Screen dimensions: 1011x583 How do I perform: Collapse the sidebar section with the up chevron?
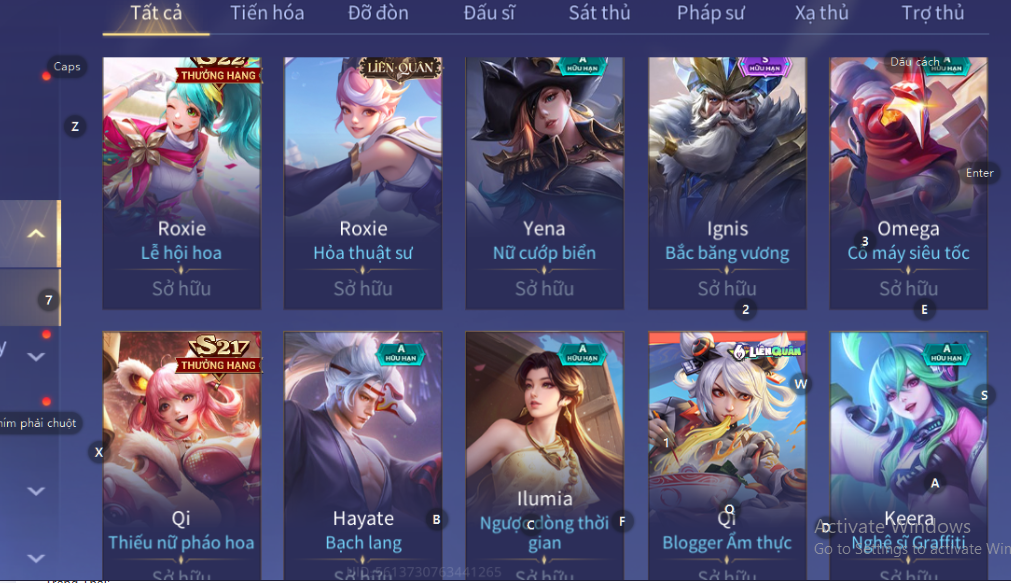point(36,233)
